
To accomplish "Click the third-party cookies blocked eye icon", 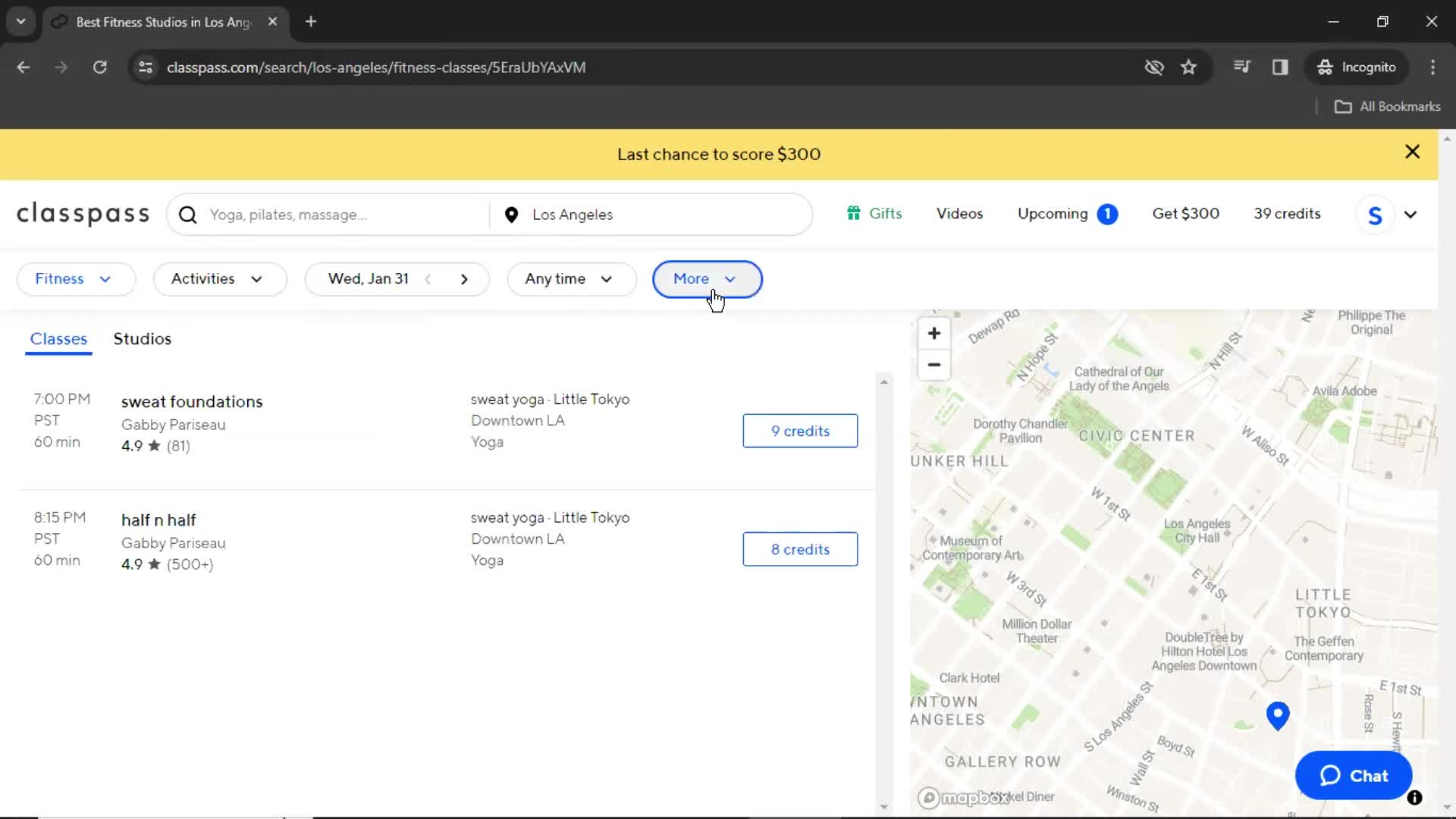I will click(x=1154, y=67).
